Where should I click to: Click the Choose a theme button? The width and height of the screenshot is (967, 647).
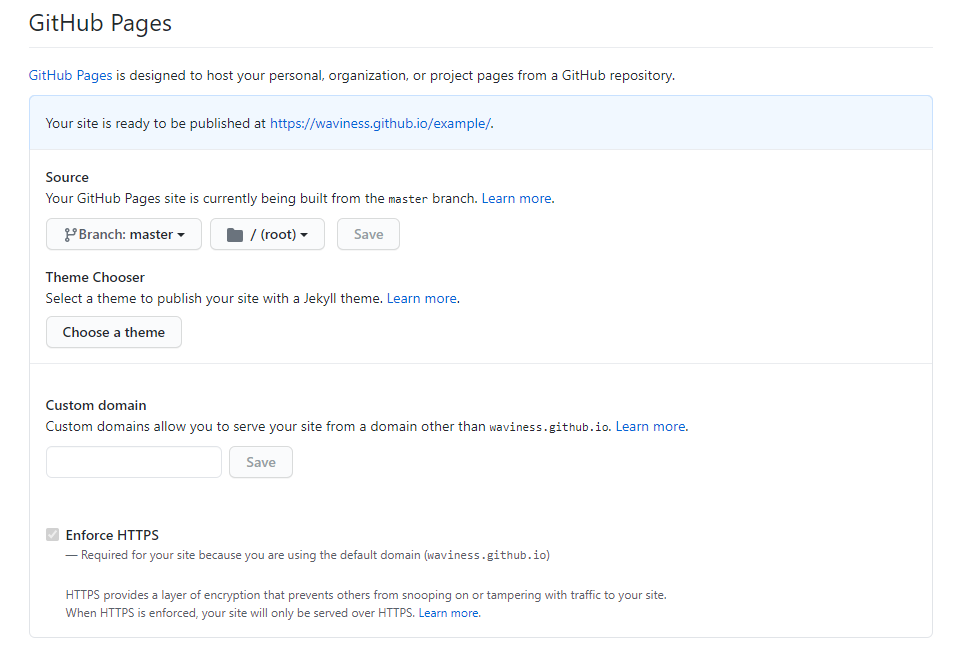point(113,332)
